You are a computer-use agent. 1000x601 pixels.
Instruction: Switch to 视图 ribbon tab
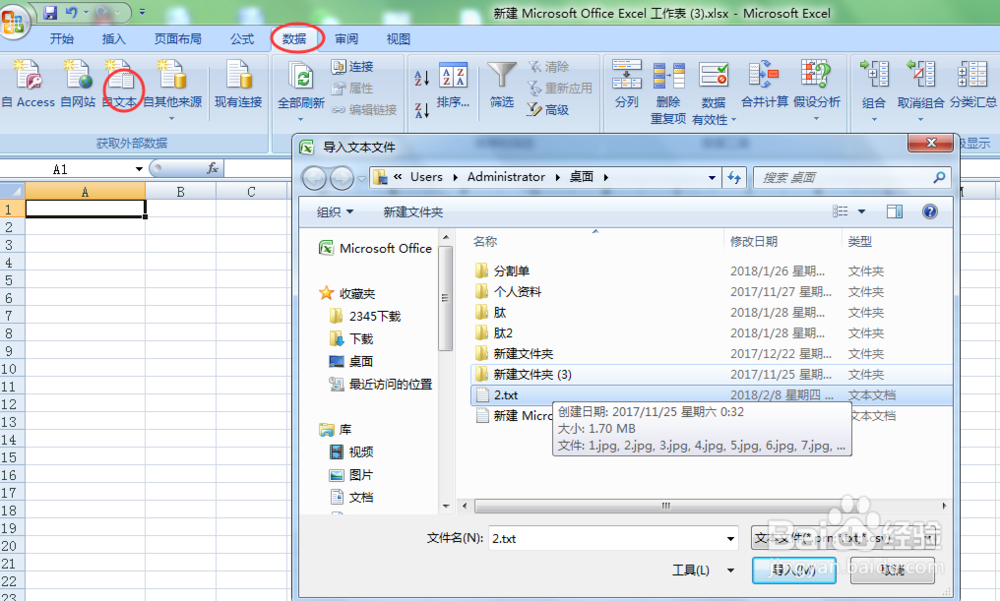click(x=398, y=39)
